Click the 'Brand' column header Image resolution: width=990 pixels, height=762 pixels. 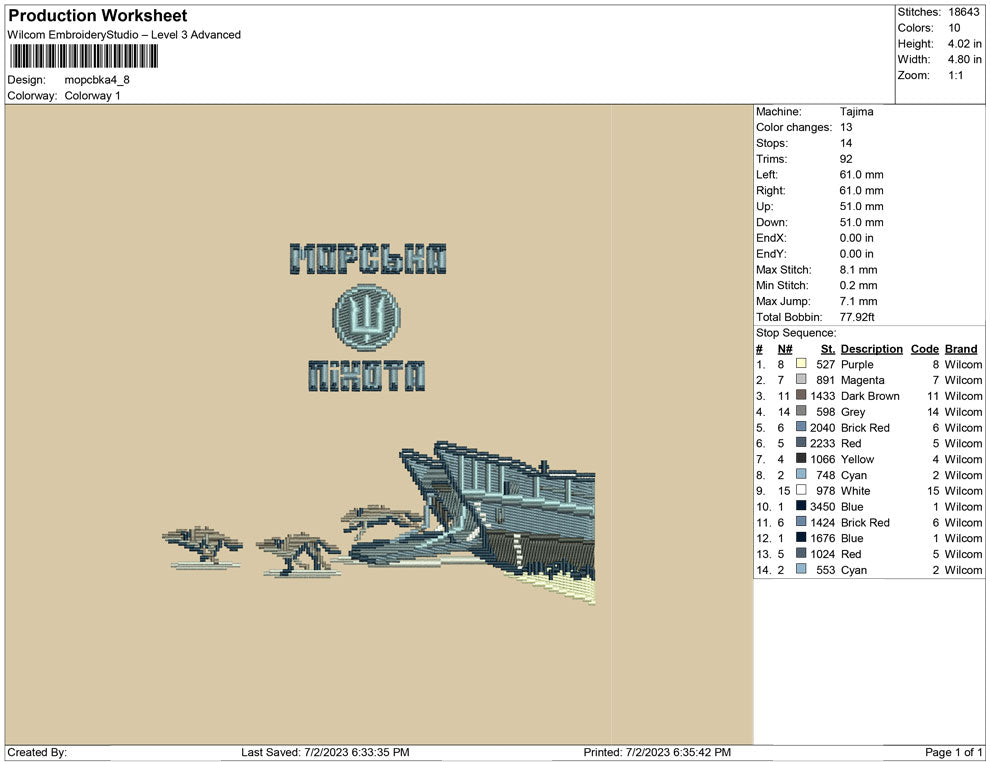pos(961,348)
